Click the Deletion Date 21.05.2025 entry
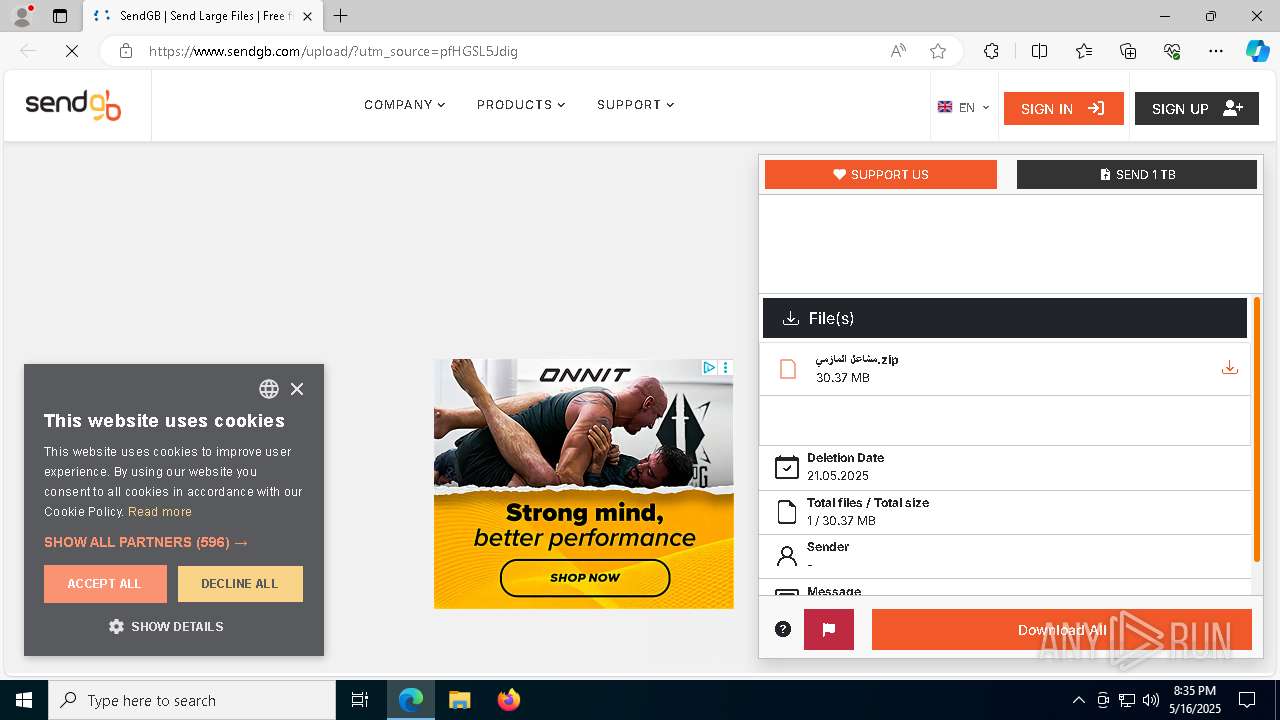The height and width of the screenshot is (720, 1280). click(x=1005, y=467)
